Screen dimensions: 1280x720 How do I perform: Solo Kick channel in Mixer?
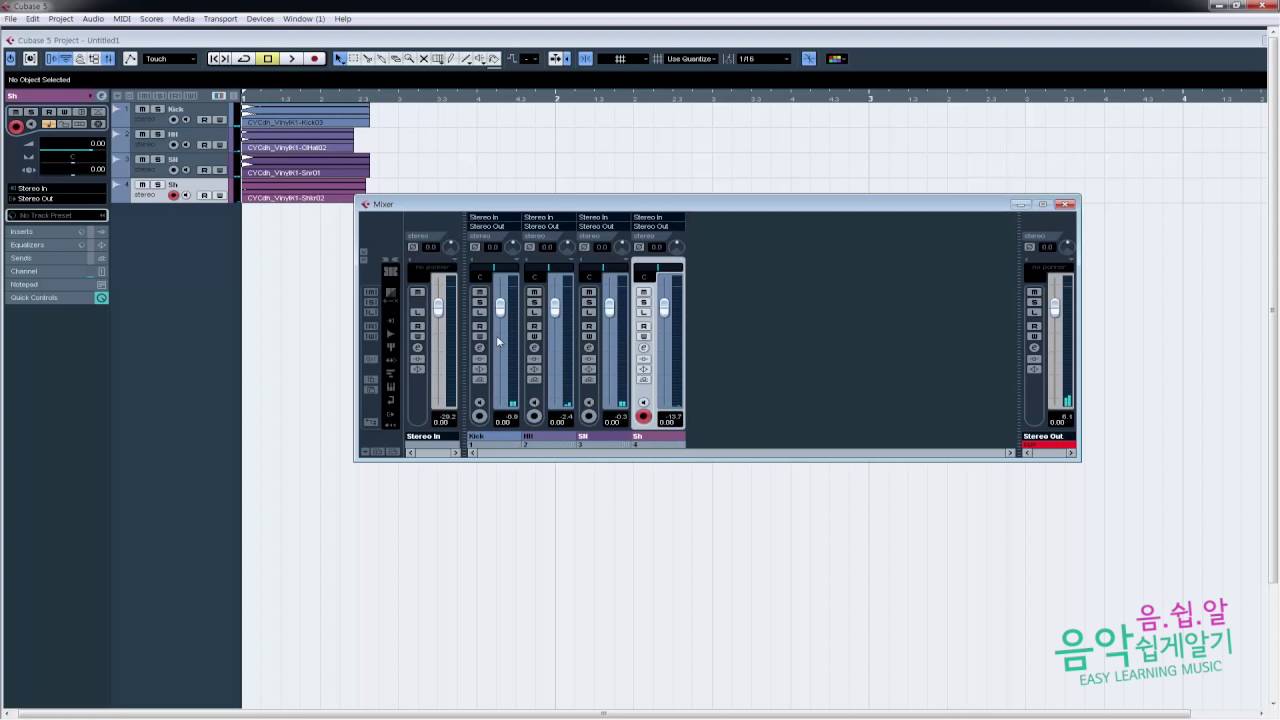tap(480, 302)
